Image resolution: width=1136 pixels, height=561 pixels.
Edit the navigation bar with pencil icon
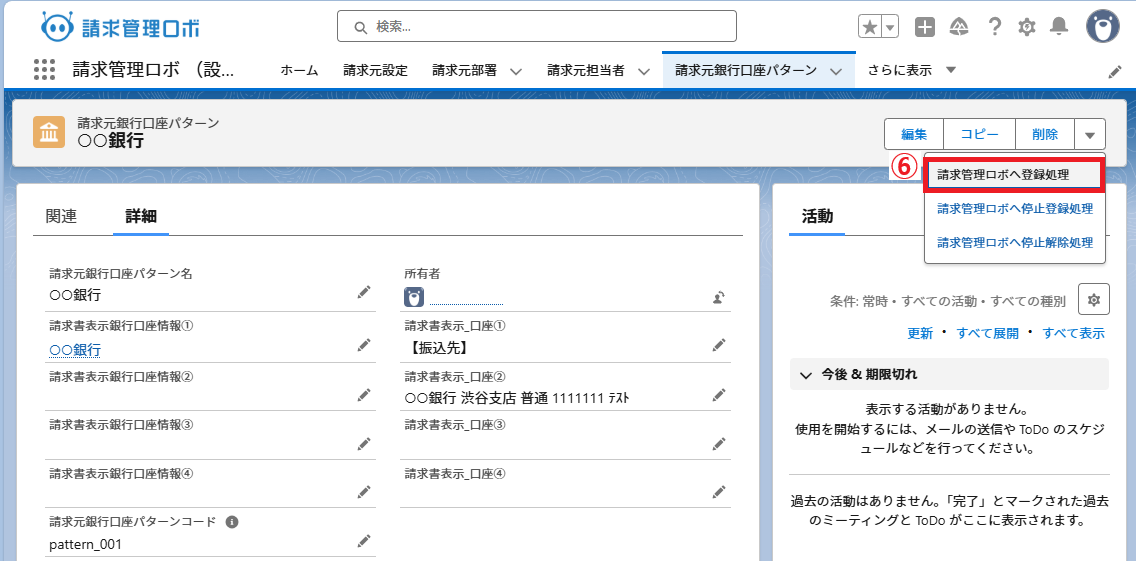tap(1115, 71)
